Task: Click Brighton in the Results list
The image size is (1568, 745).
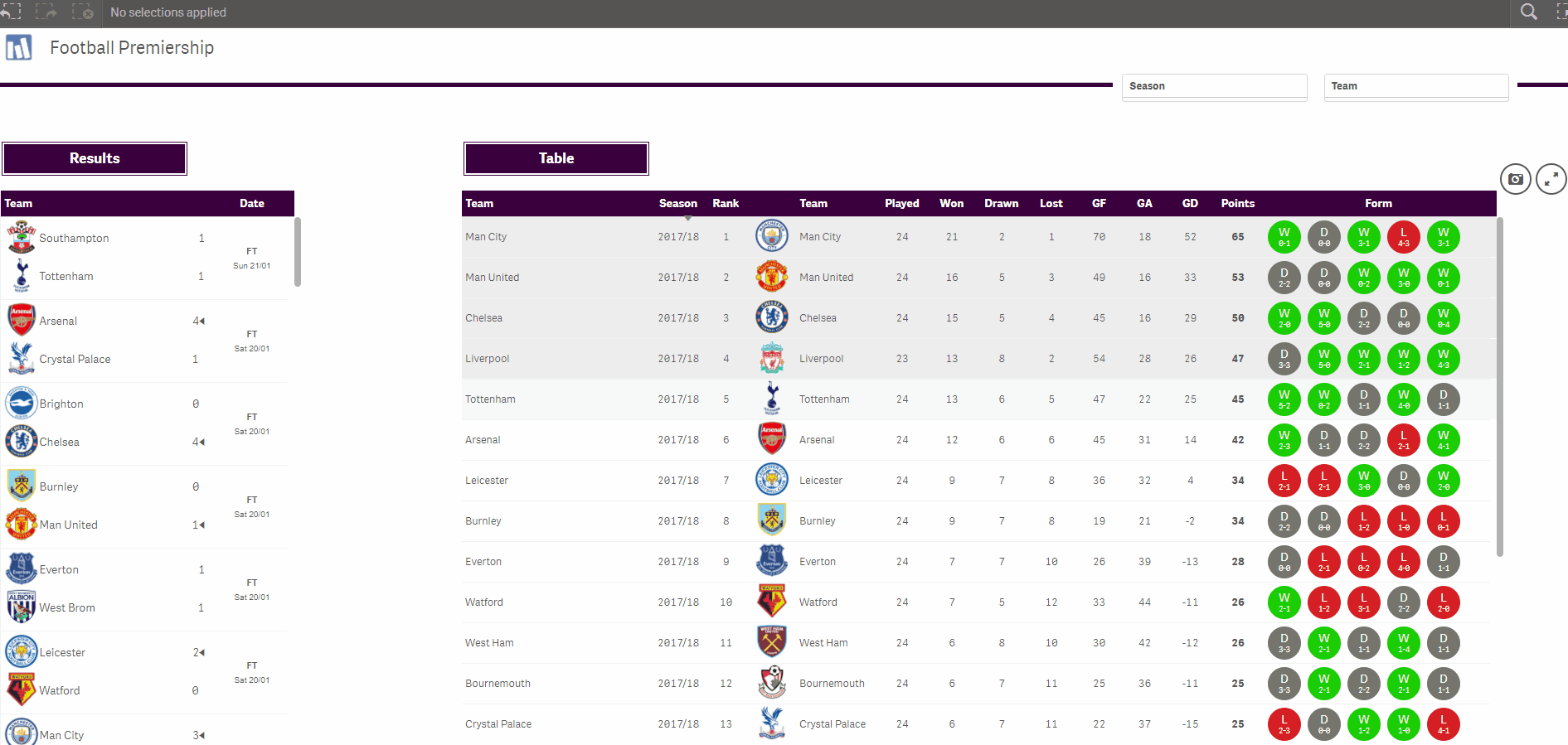Action: pyautogui.click(x=61, y=404)
